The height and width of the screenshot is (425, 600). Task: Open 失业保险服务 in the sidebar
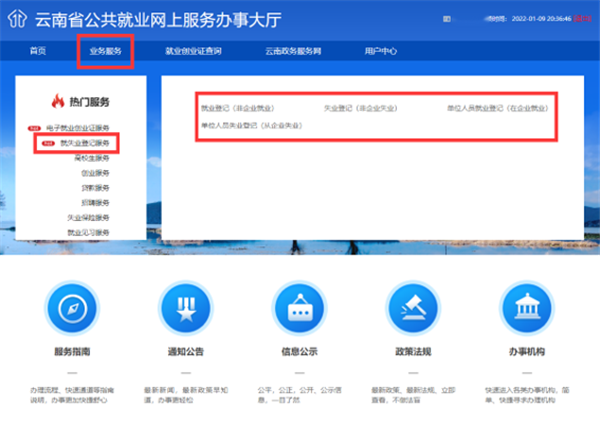[x=88, y=217]
